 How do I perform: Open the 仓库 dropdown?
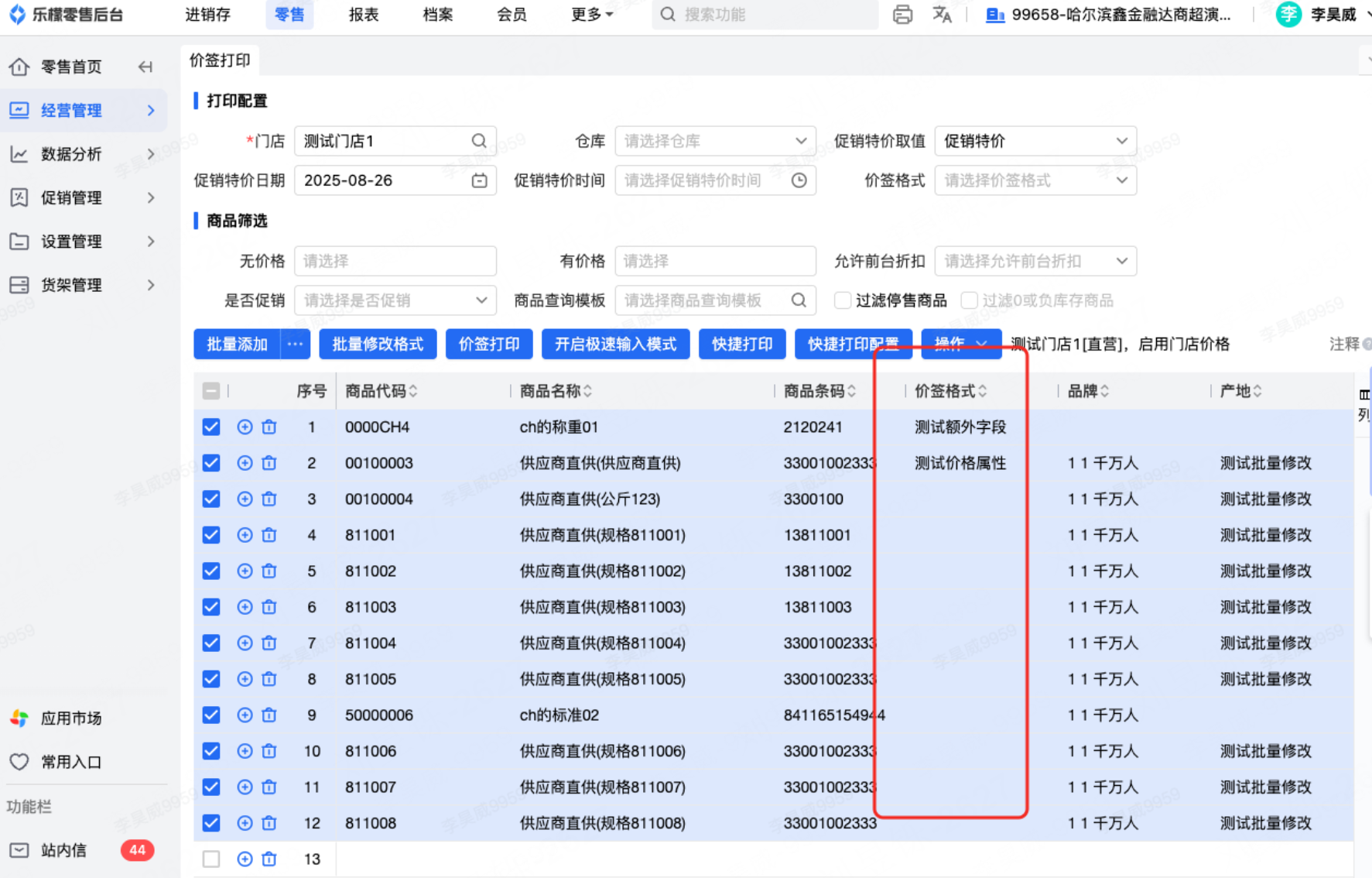[714, 141]
